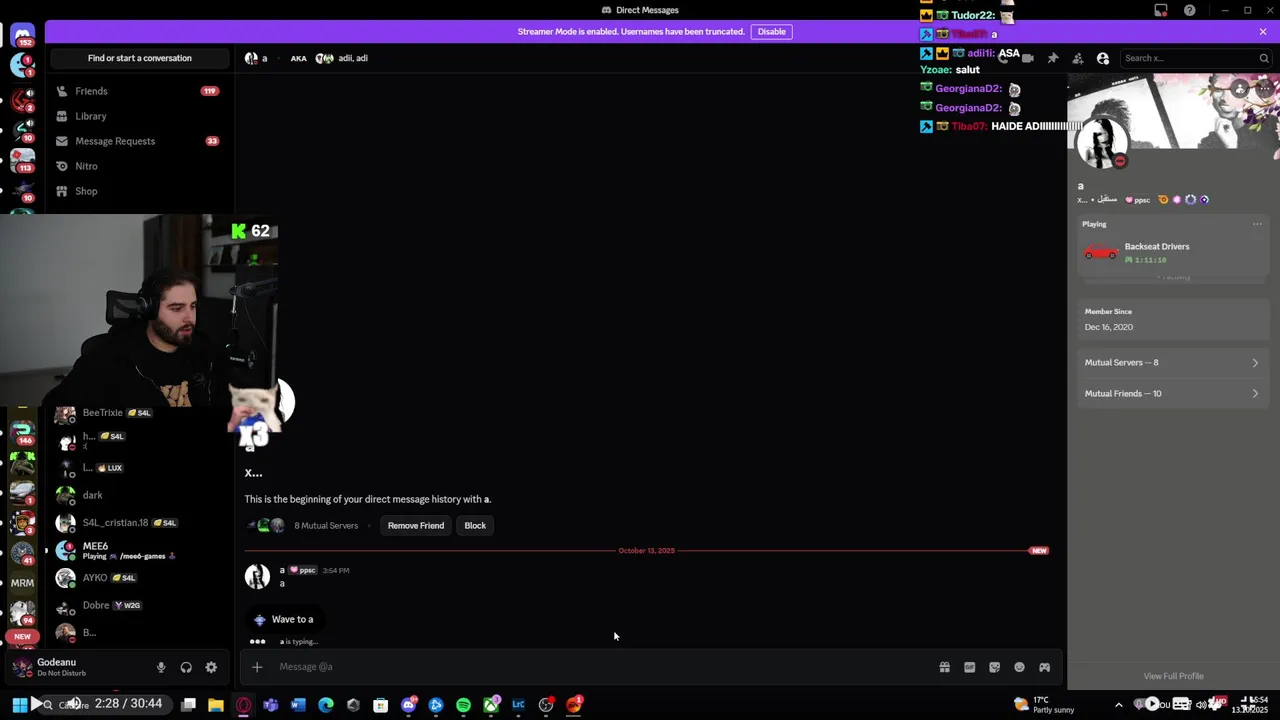Start a video call with the camera icon
The width and height of the screenshot is (1280, 720).
[x=1028, y=58]
